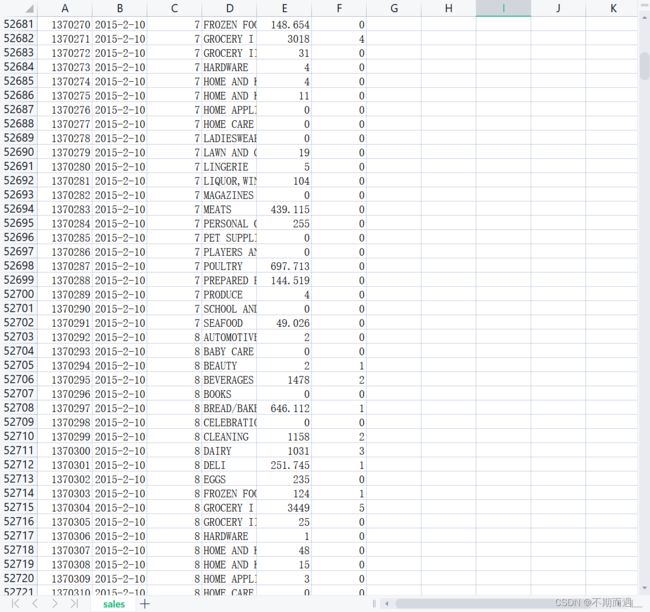
Task: Click the BOOKS cell
Action: [x=229, y=394]
